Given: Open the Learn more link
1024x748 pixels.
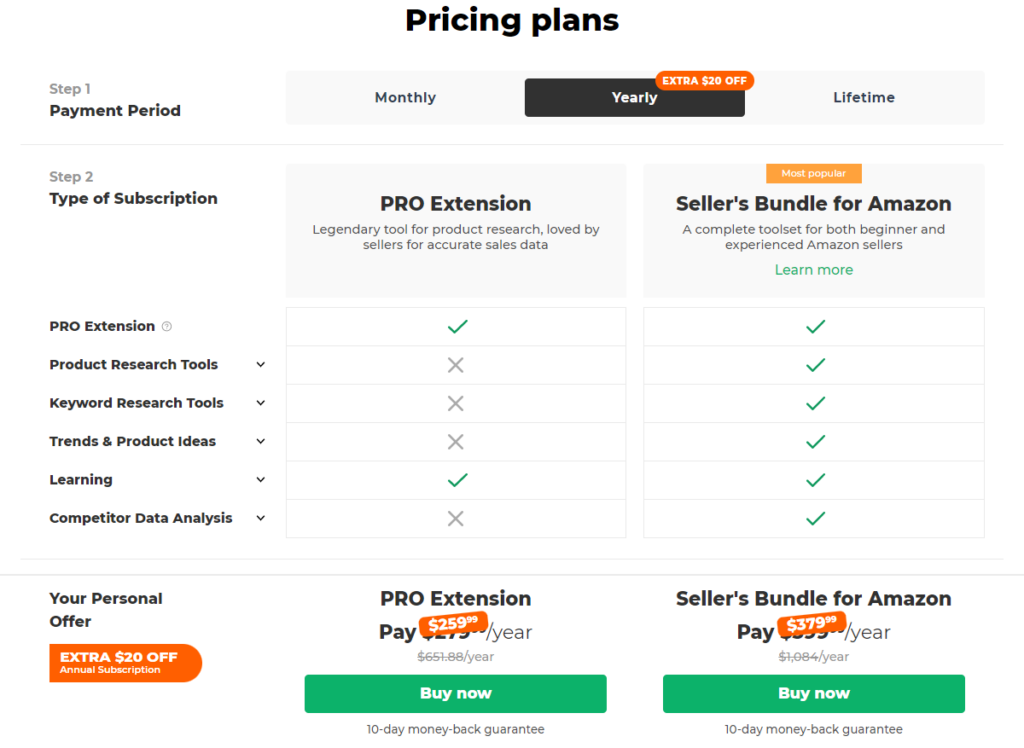Looking at the screenshot, I should (814, 270).
